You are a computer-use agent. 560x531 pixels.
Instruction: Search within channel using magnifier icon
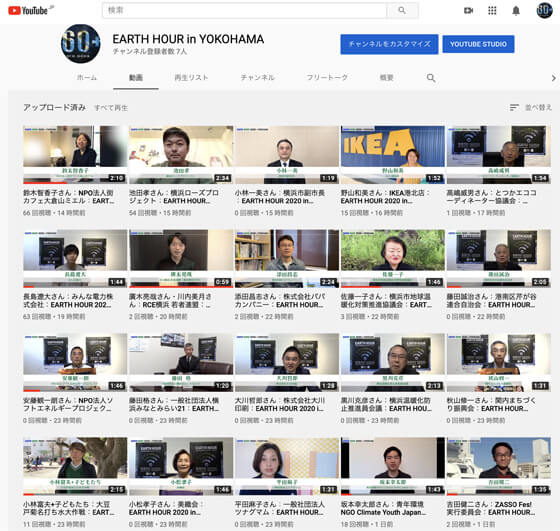(x=431, y=77)
